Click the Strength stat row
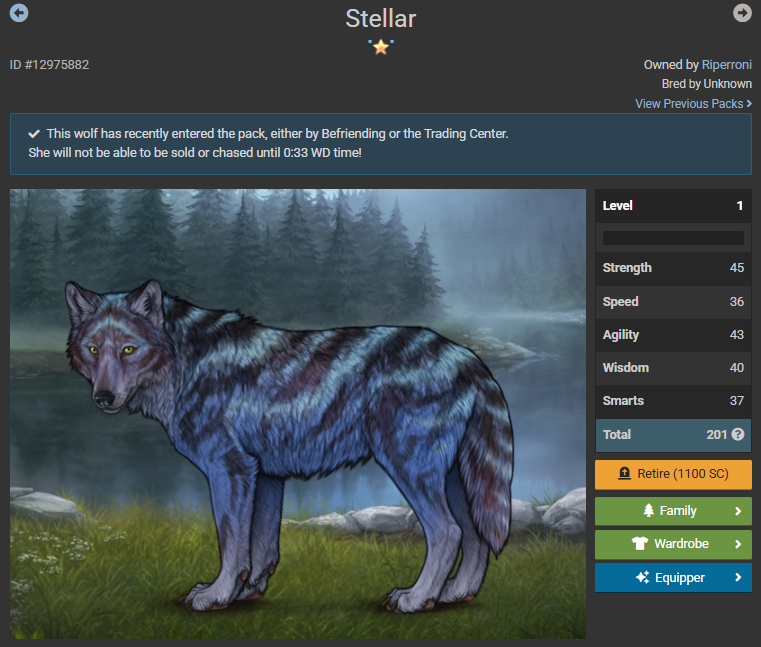The width and height of the screenshot is (761, 647). coord(673,268)
